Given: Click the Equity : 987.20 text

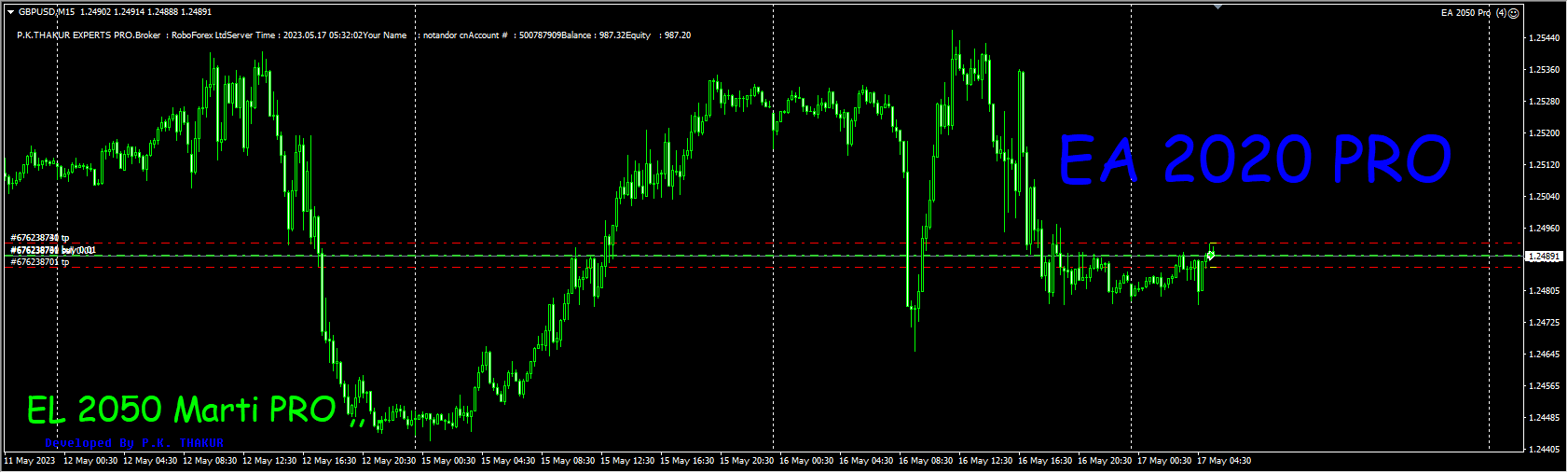Looking at the screenshot, I should (x=658, y=35).
